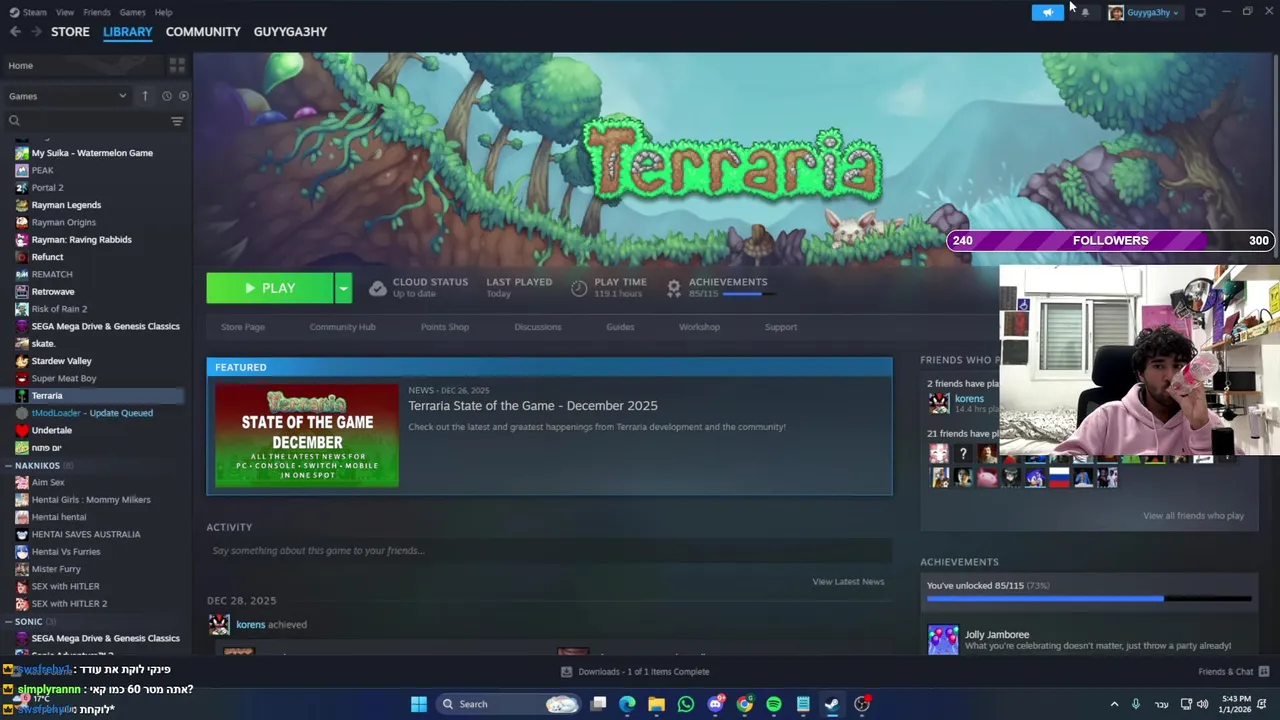Viewport: 1280px width, 720px height.
Task: Click the sort ascending arrow icon
Action: tap(145, 96)
